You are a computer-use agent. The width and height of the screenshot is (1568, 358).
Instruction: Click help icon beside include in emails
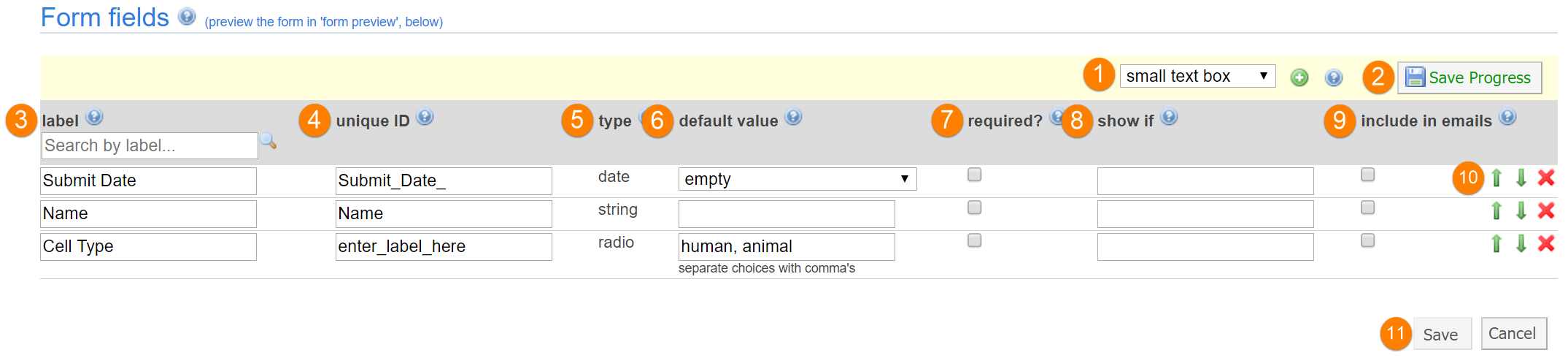click(x=1507, y=117)
